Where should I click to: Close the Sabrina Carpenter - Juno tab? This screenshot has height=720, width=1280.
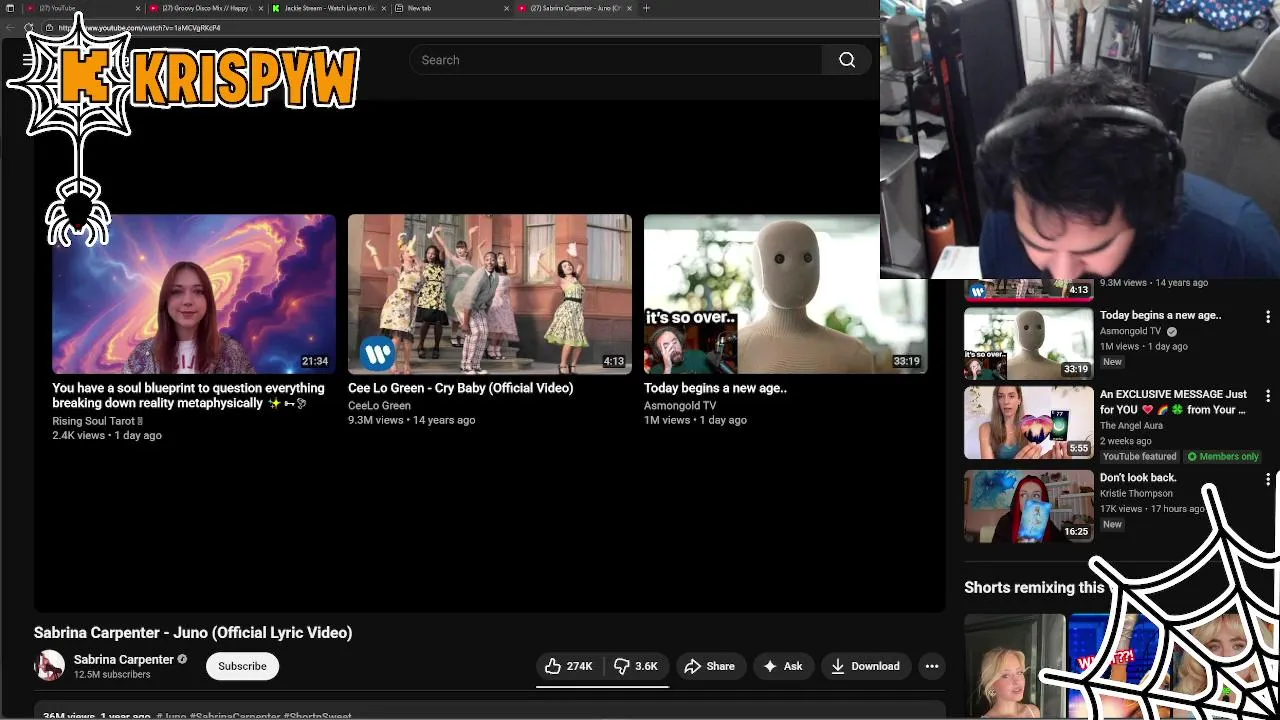pyautogui.click(x=629, y=8)
